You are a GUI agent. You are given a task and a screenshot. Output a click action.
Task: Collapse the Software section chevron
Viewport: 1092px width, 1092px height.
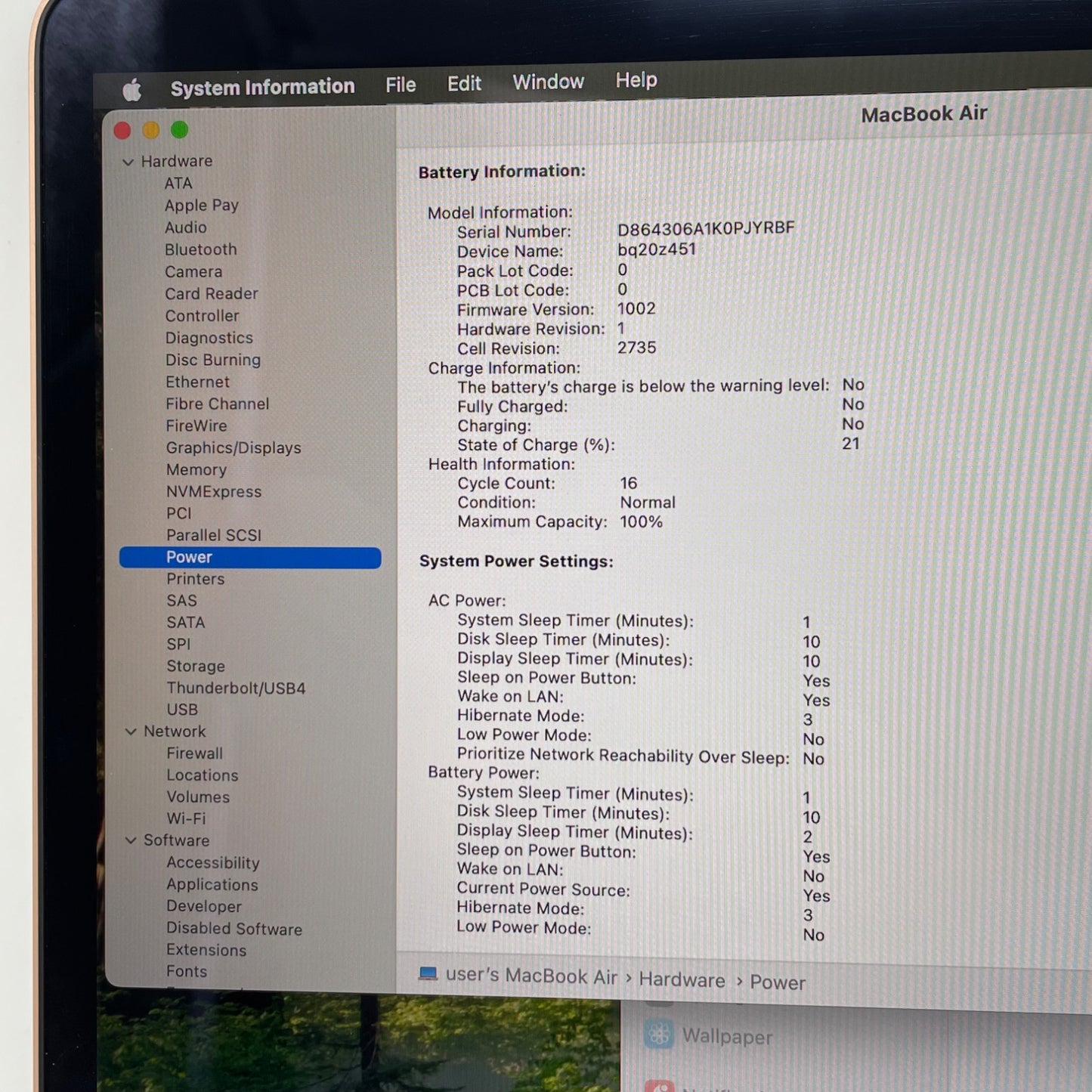coord(131,840)
